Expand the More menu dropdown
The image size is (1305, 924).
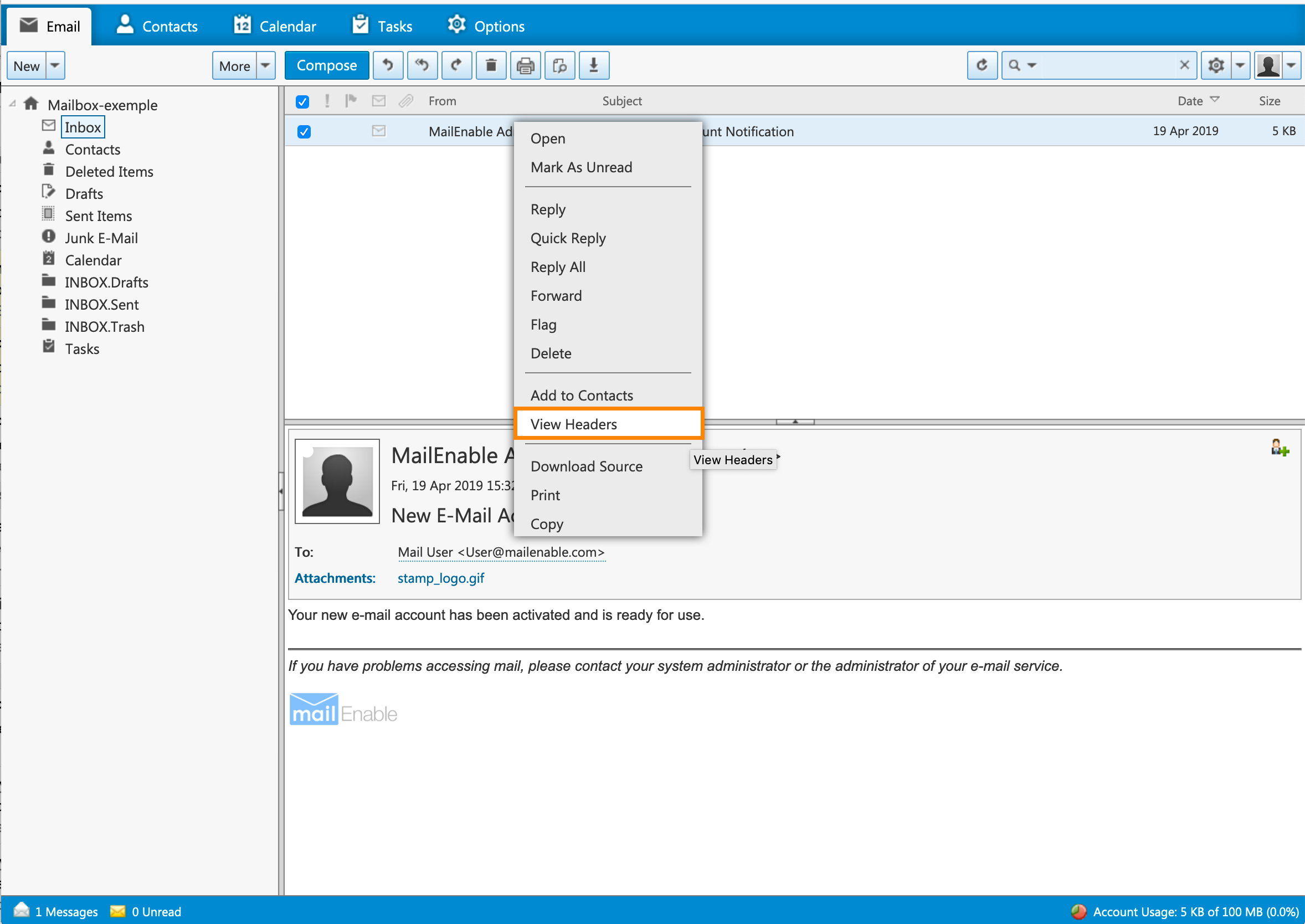[265, 65]
